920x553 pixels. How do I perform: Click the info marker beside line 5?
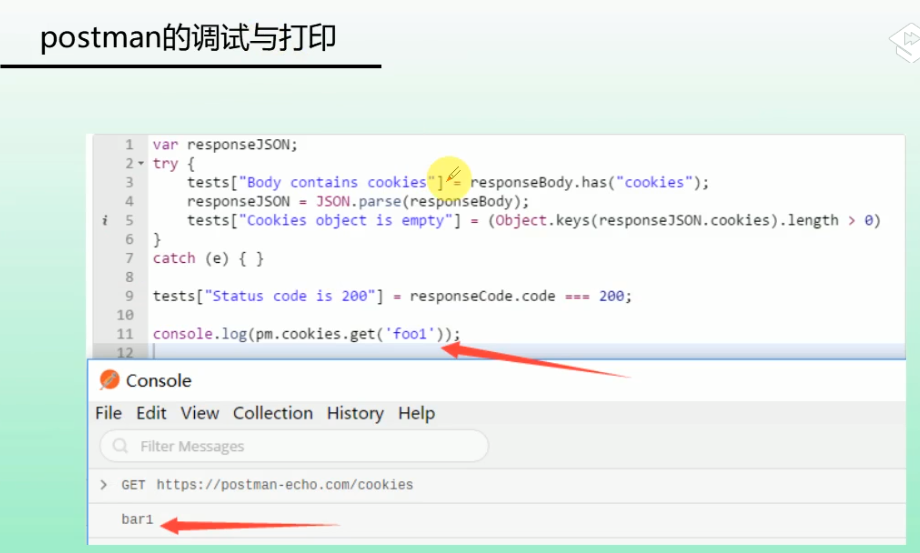point(105,220)
